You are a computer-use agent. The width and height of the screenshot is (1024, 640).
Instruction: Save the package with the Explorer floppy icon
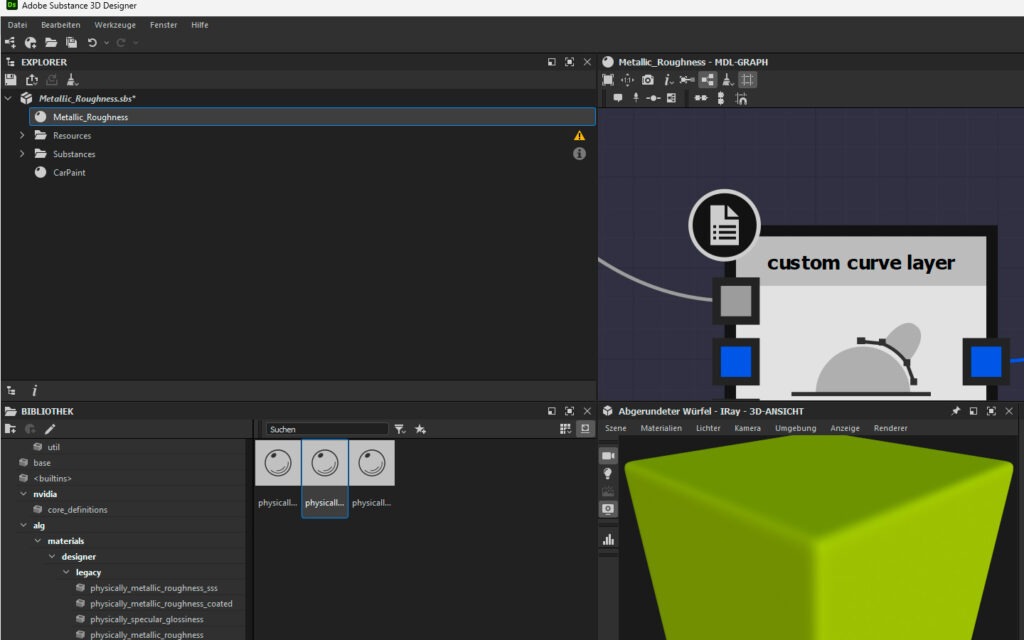point(10,80)
